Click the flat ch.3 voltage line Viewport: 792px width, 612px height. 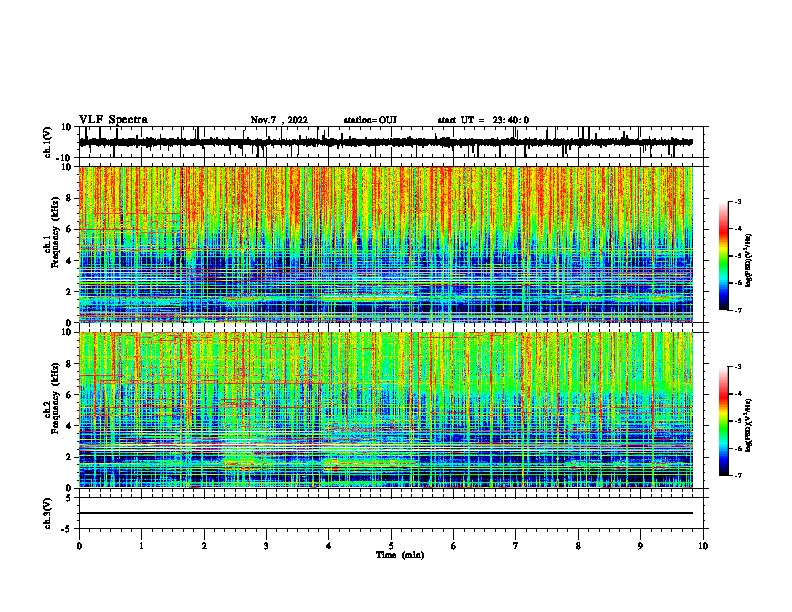click(385, 513)
